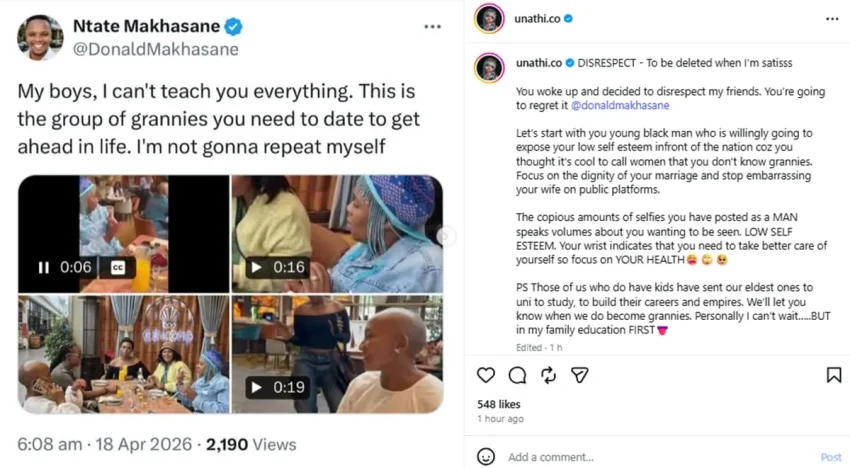The image size is (850, 468).
Task: Toggle closed captions on the first video
Action: [x=117, y=267]
